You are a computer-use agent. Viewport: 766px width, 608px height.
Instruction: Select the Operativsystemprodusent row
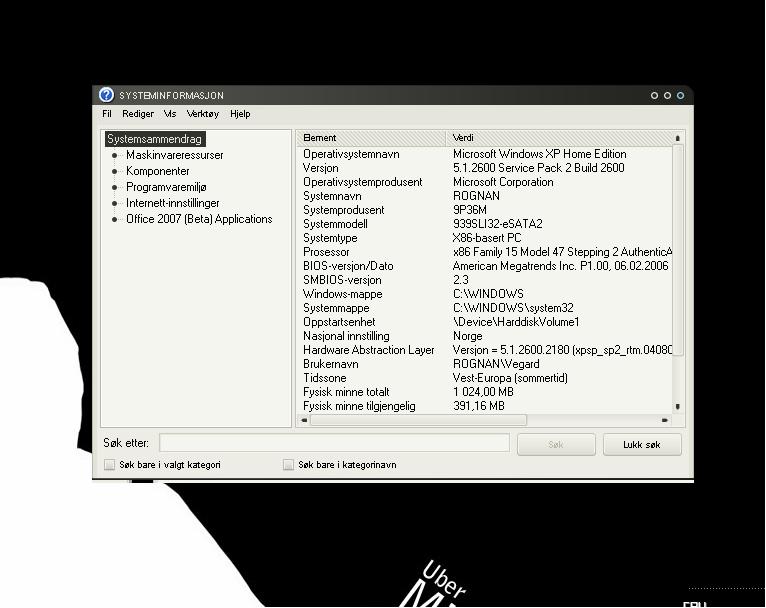[485, 182]
